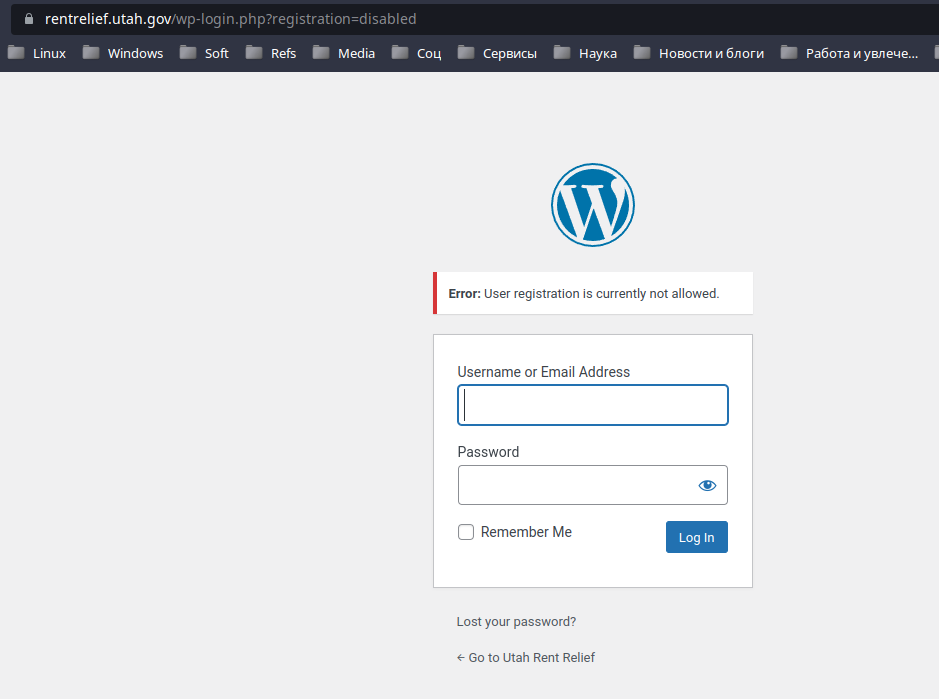The height and width of the screenshot is (699, 939).
Task: Open the Работа и увлече... bookmarks folder
Action: coord(849,53)
